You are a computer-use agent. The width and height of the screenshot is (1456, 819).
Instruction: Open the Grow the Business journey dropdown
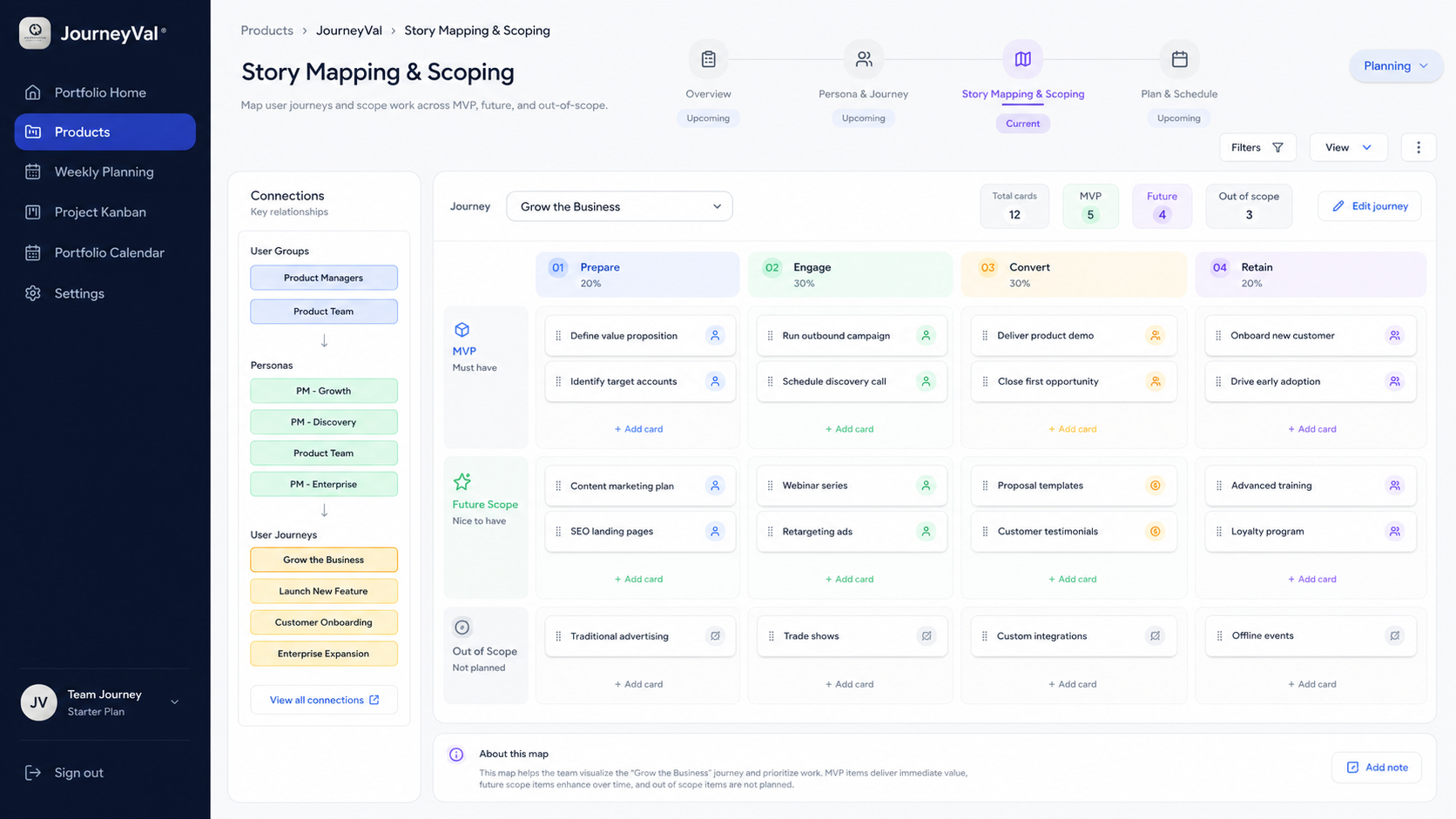tap(619, 206)
